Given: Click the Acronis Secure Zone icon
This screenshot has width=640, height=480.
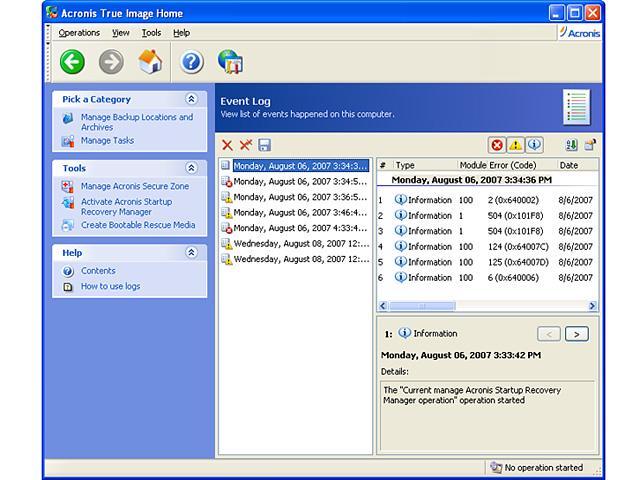Looking at the screenshot, I should tap(68, 187).
